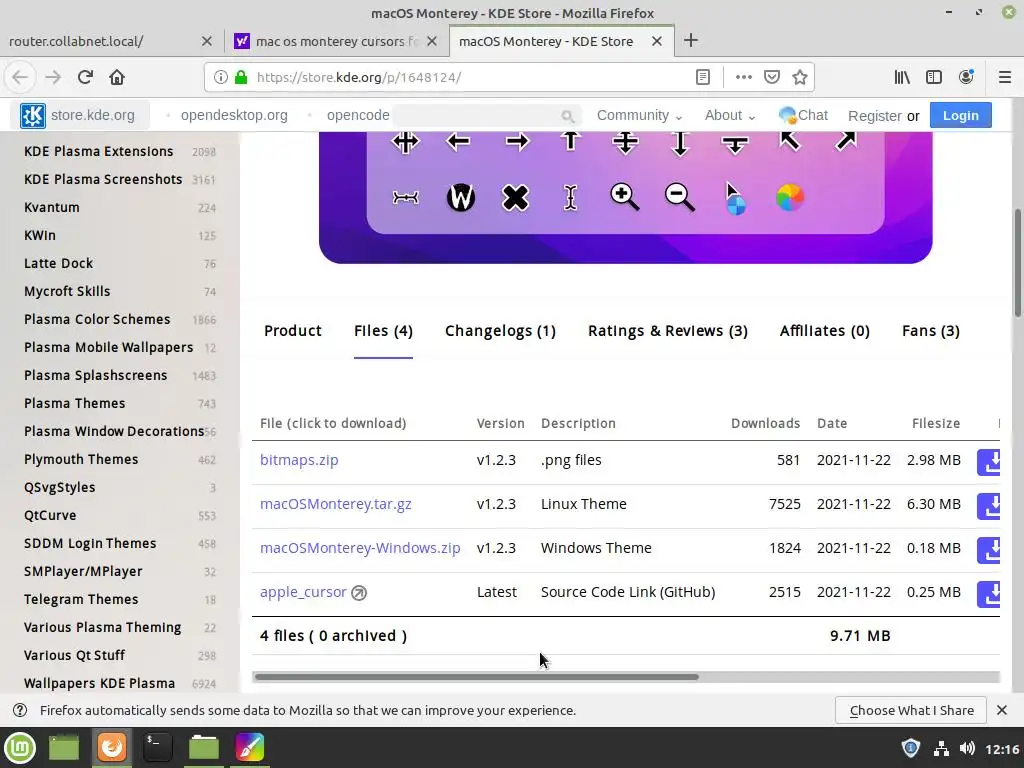Click the Register link
The height and width of the screenshot is (768, 1024).
coord(874,116)
